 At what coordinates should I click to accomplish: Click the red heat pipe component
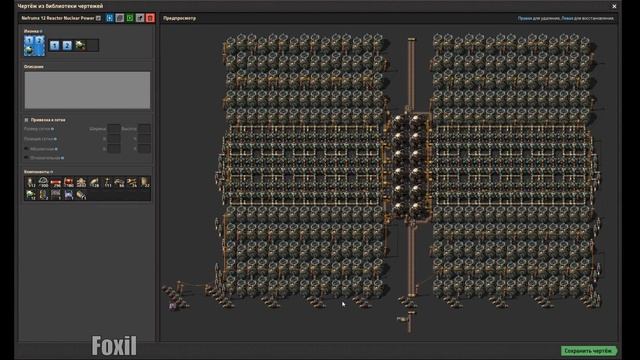click(x=56, y=182)
